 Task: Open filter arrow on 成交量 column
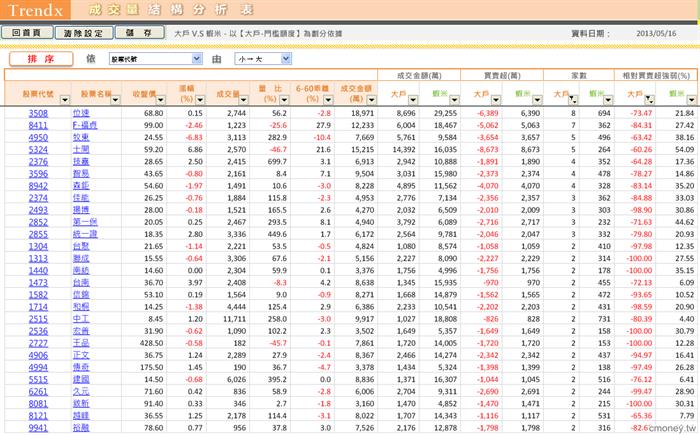[243, 98]
